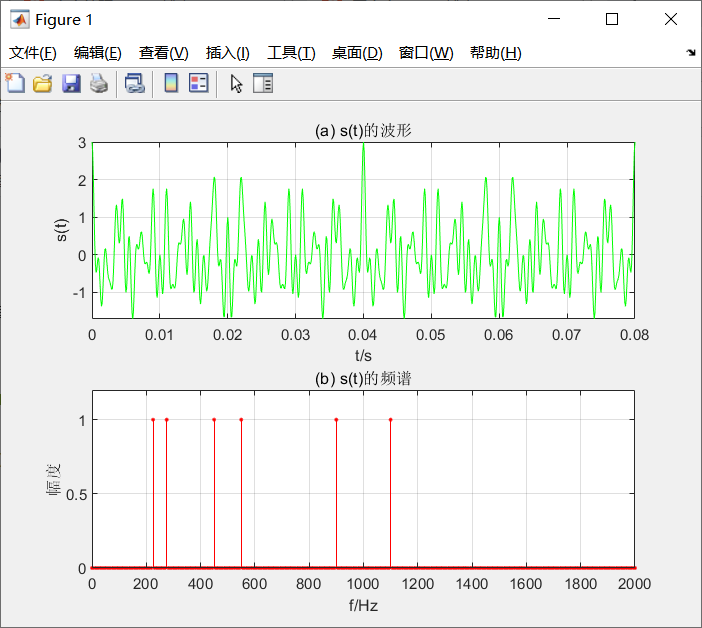Click the waveform peak at t=0.04
This screenshot has width=702, height=628.
[363, 145]
